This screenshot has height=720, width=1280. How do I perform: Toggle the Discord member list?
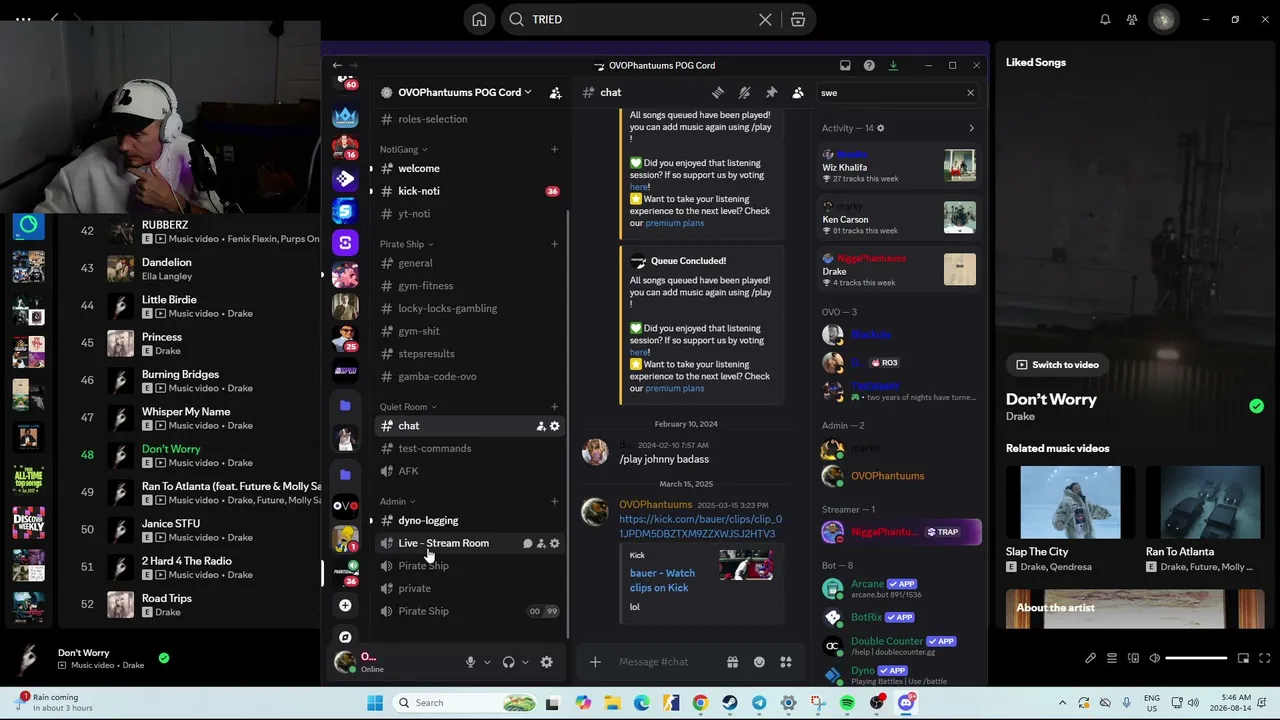[x=798, y=93]
